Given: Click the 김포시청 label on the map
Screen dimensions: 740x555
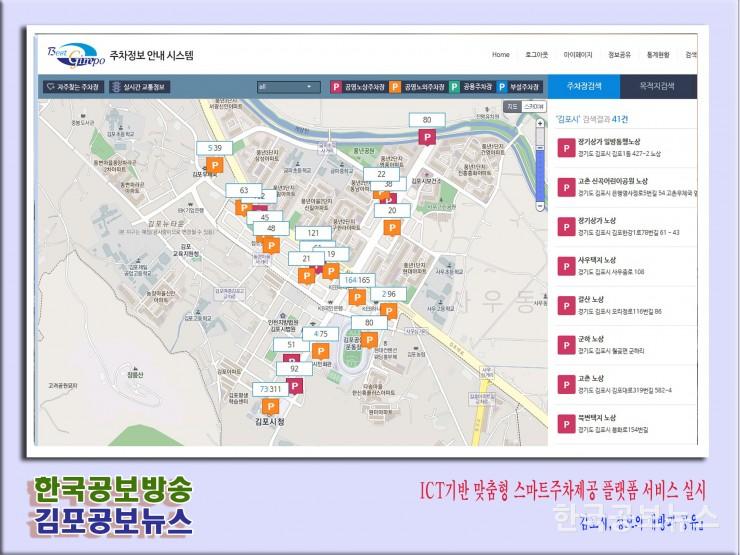Looking at the screenshot, I should [270, 421].
